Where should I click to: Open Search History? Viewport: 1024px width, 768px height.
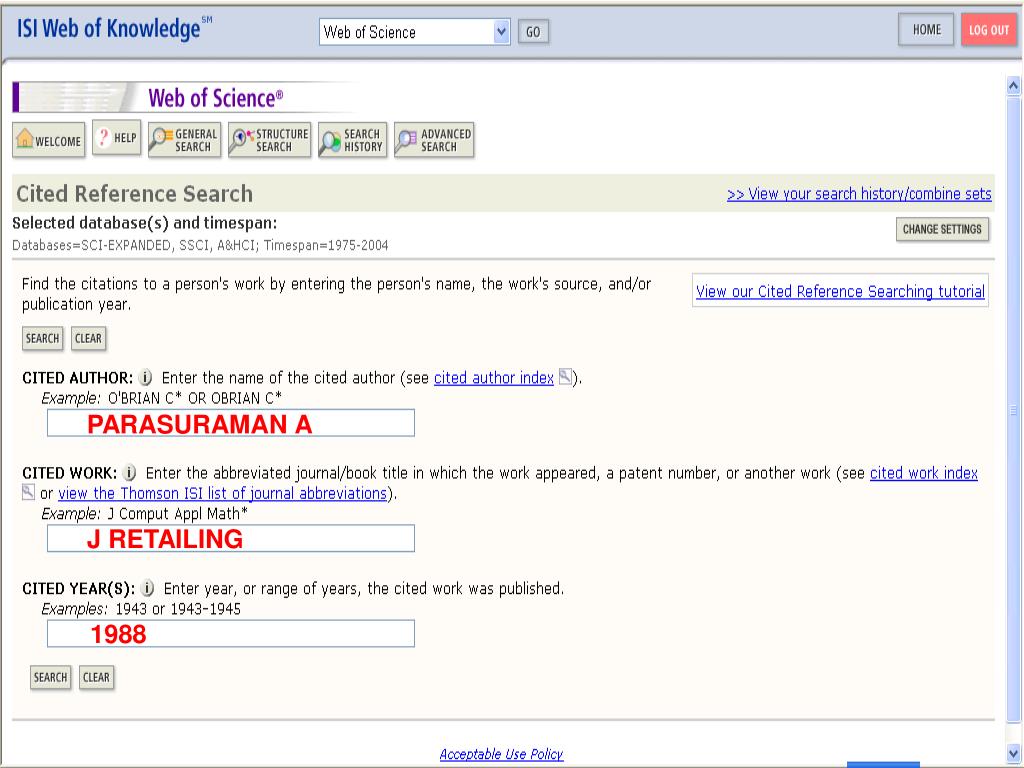[353, 140]
